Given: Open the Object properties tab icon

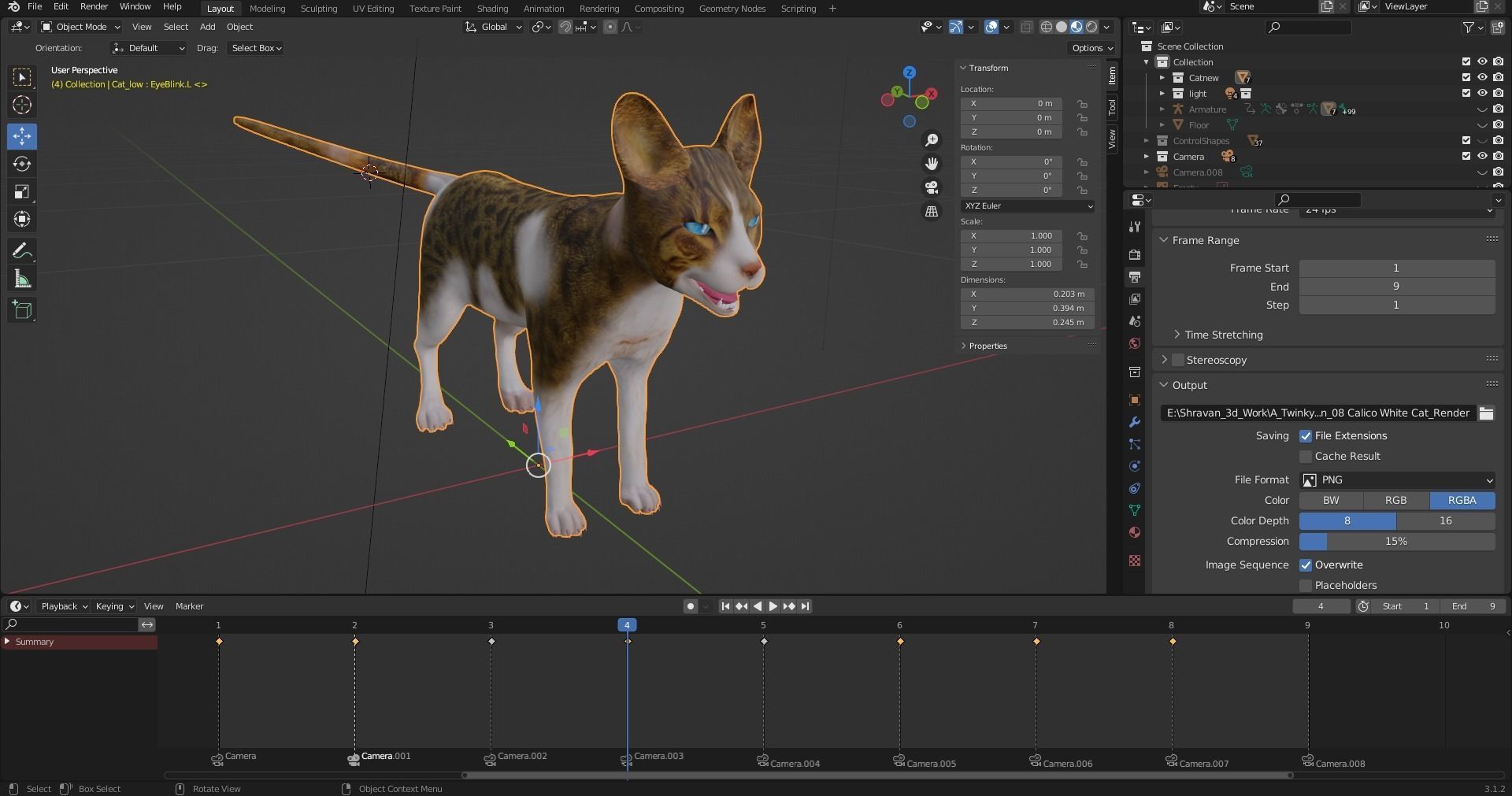Looking at the screenshot, I should 1134,400.
